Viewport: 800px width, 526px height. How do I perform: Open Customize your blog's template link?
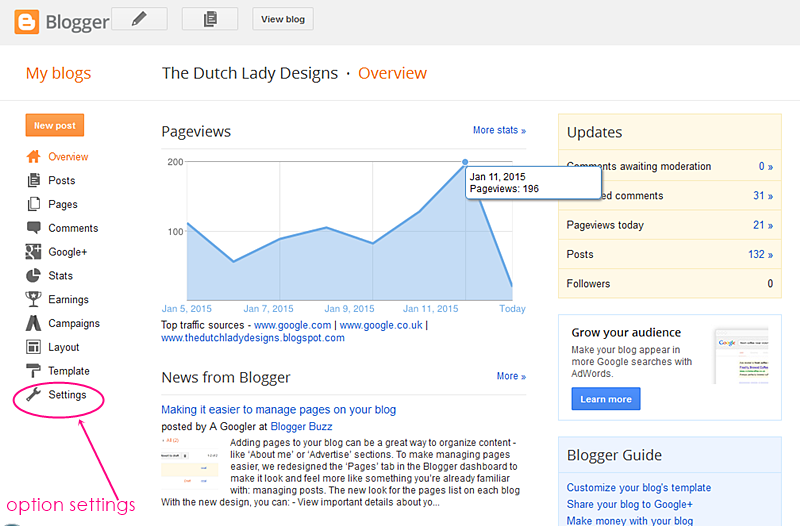point(639,487)
